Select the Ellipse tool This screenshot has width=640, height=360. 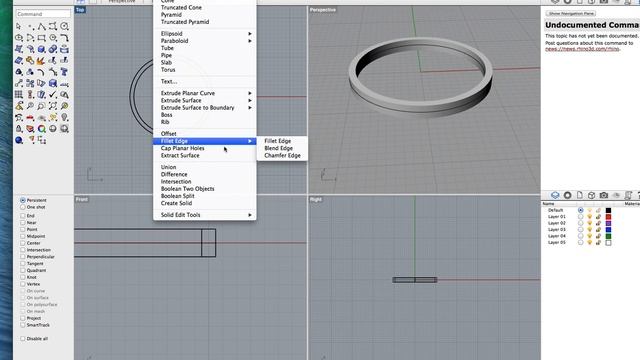click(x=19, y=38)
